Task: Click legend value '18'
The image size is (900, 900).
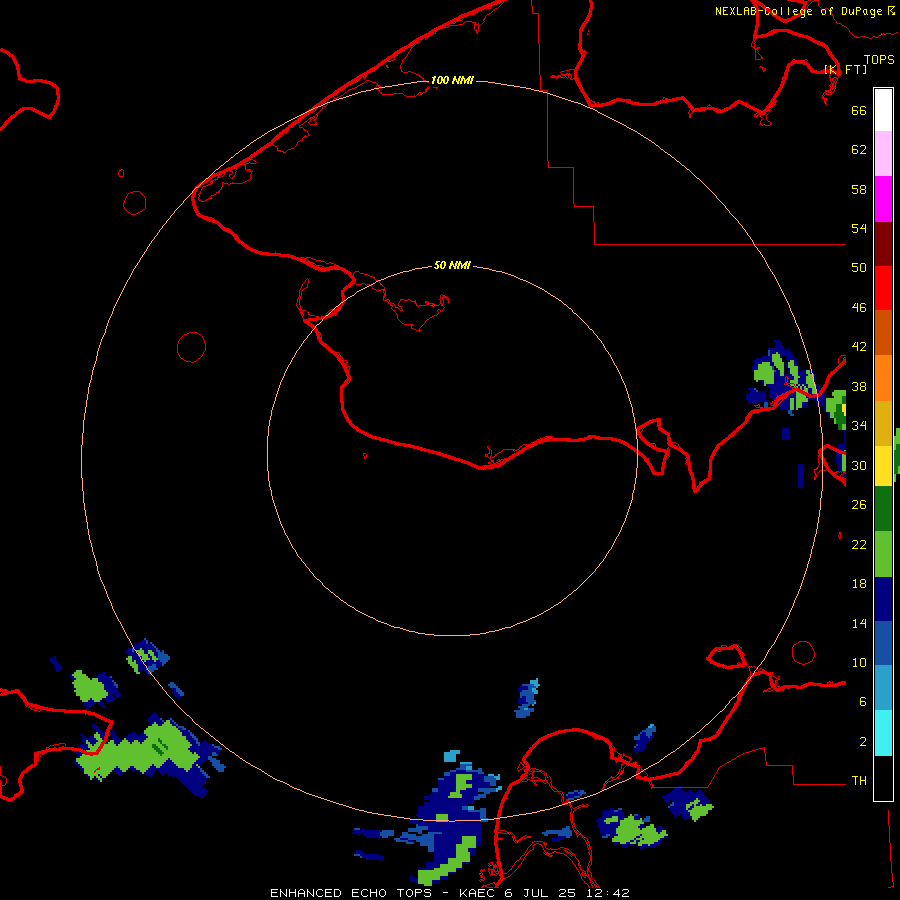Action: pos(859,584)
